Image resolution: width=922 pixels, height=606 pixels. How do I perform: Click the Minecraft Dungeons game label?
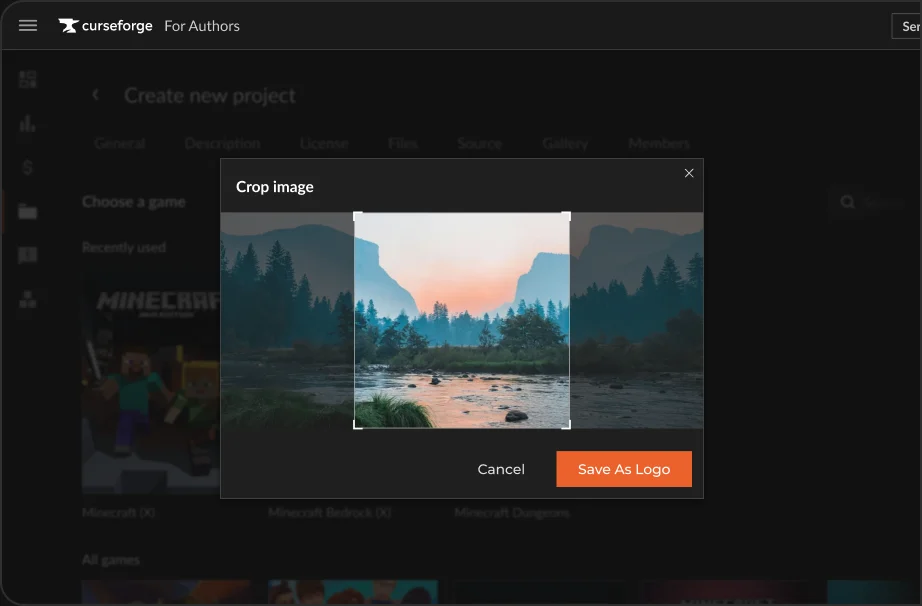click(x=512, y=513)
